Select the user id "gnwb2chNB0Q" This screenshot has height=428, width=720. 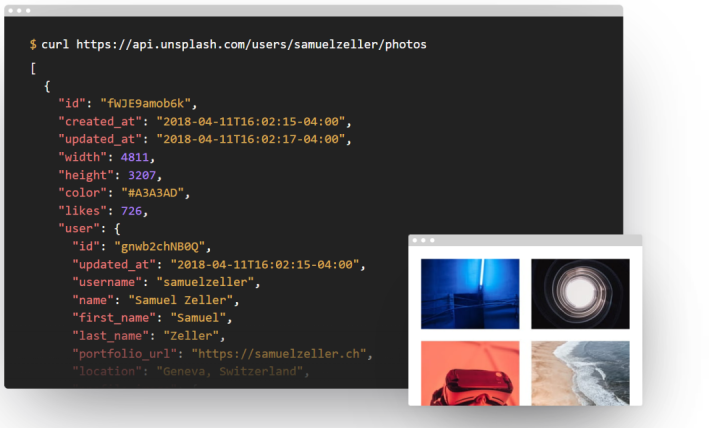pyautogui.click(x=159, y=247)
